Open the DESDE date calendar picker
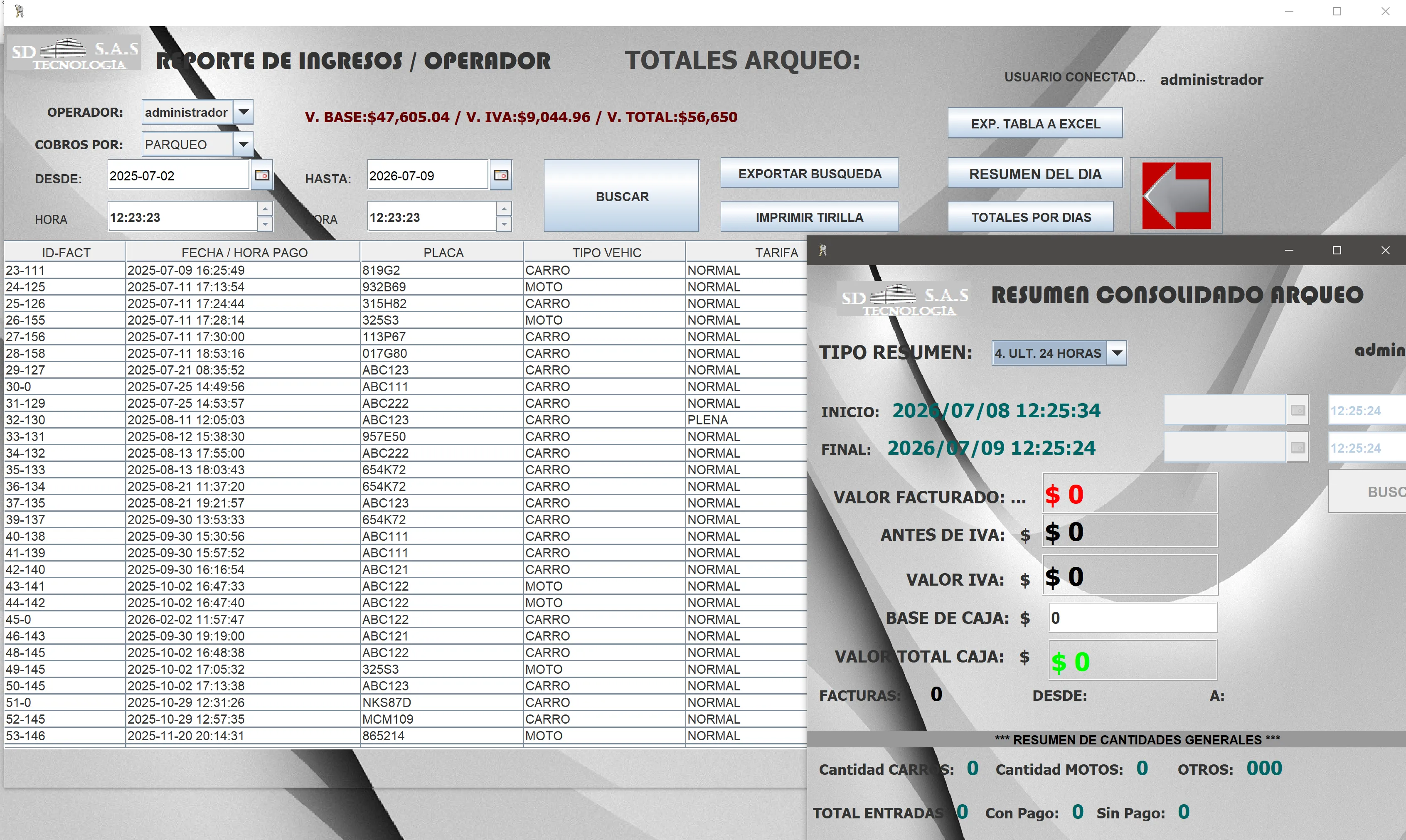This screenshot has height=840, width=1406. [x=261, y=175]
